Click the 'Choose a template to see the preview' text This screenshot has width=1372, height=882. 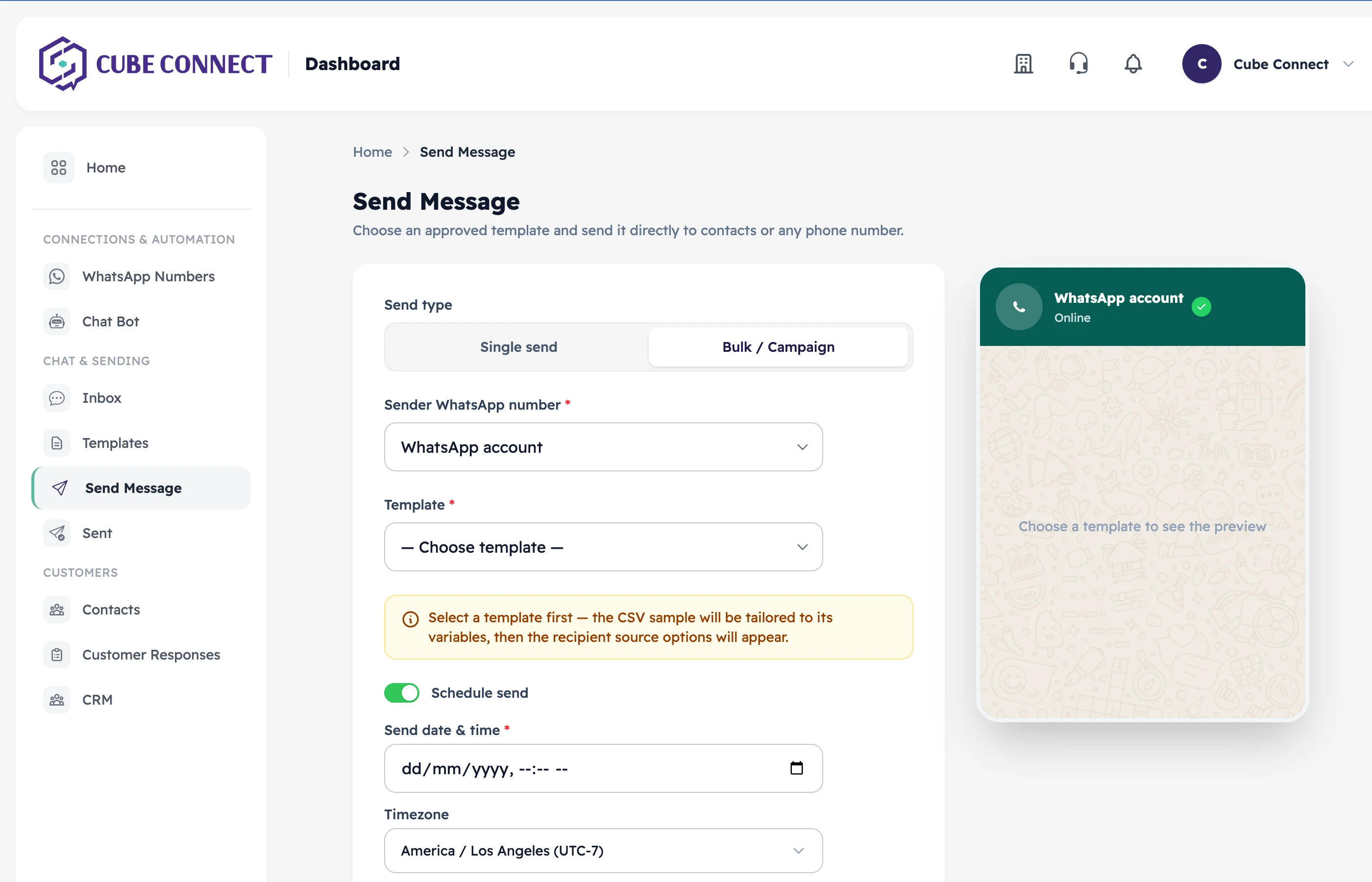pyautogui.click(x=1142, y=526)
